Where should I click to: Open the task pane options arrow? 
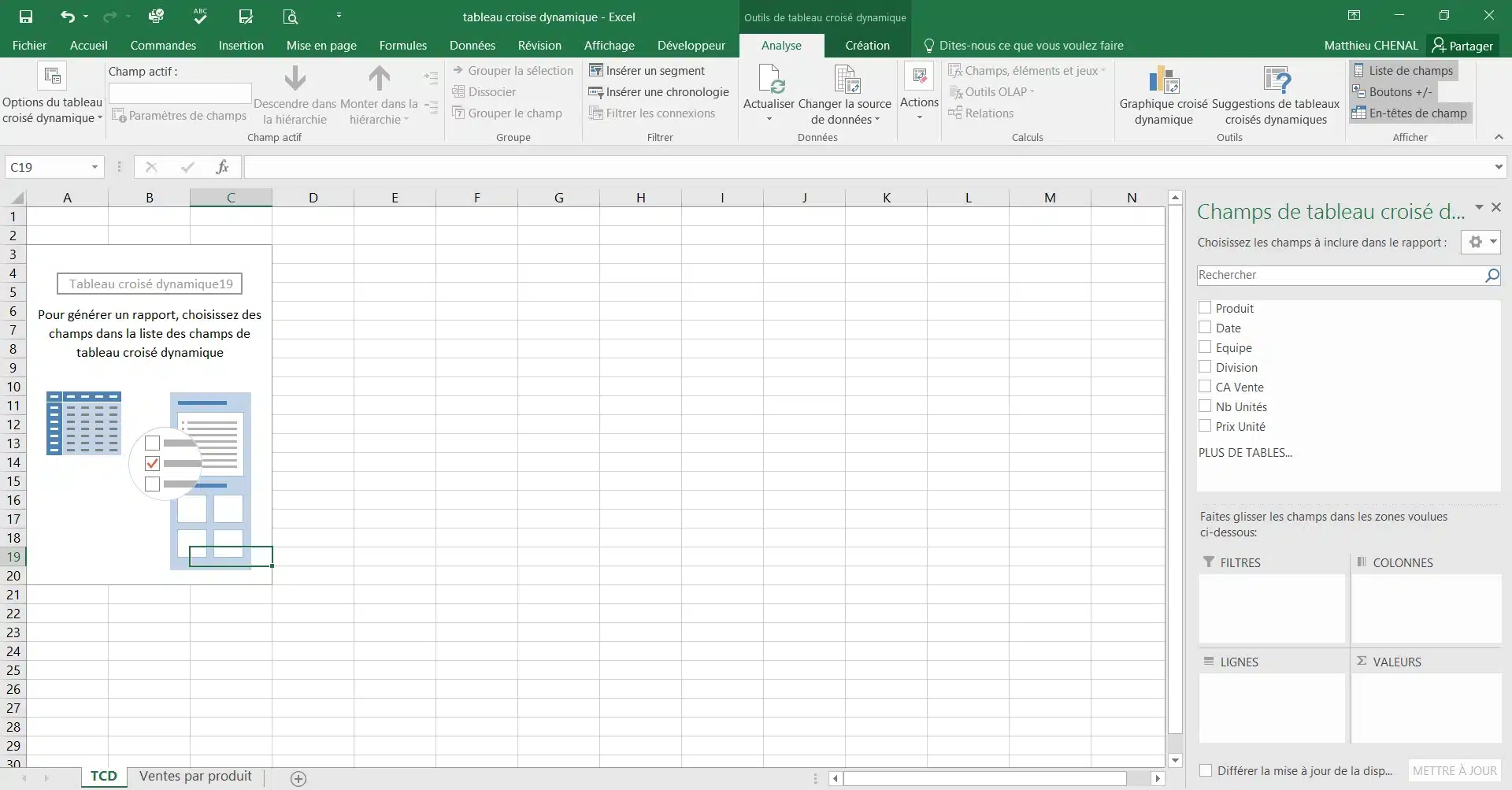1479,208
